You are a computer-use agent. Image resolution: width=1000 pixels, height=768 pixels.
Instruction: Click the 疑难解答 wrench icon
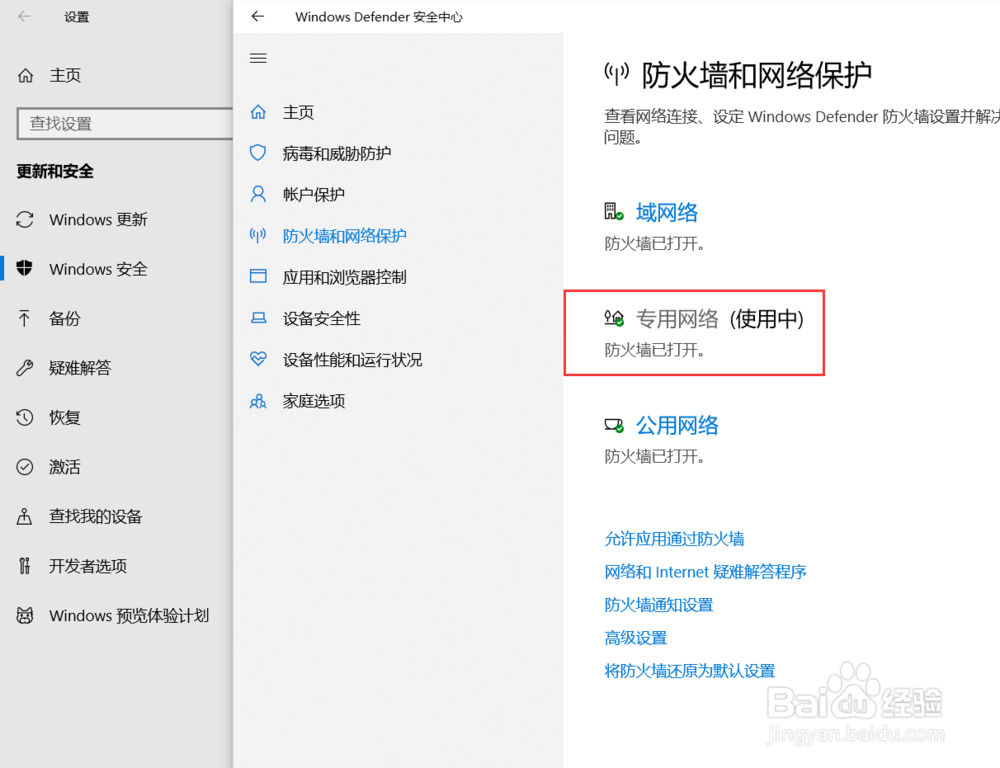[25, 367]
